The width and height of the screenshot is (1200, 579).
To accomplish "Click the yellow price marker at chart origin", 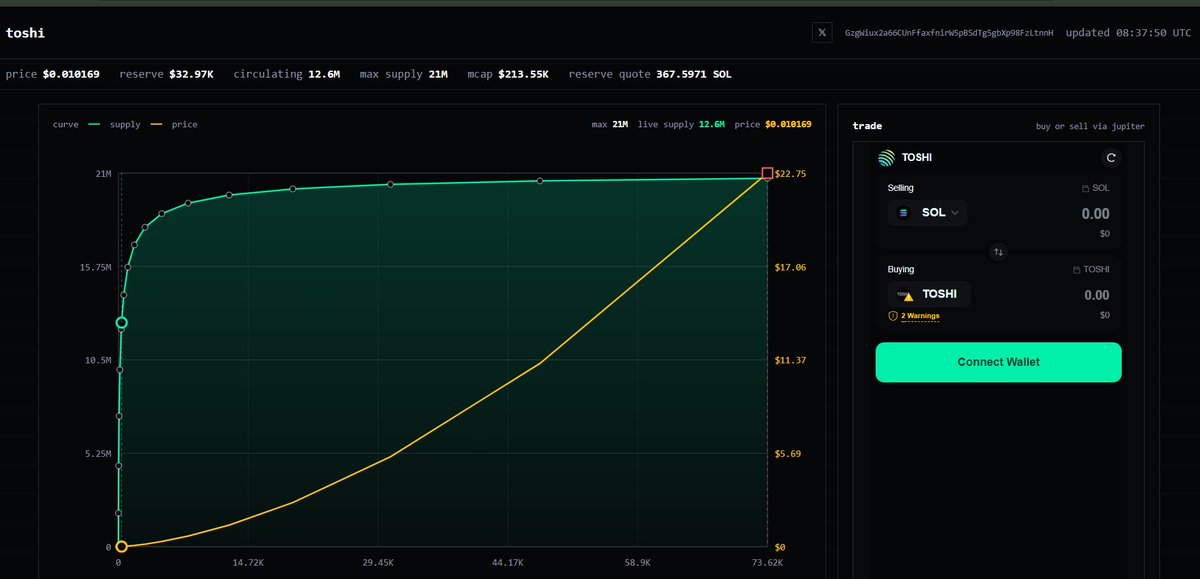I will coord(122,547).
